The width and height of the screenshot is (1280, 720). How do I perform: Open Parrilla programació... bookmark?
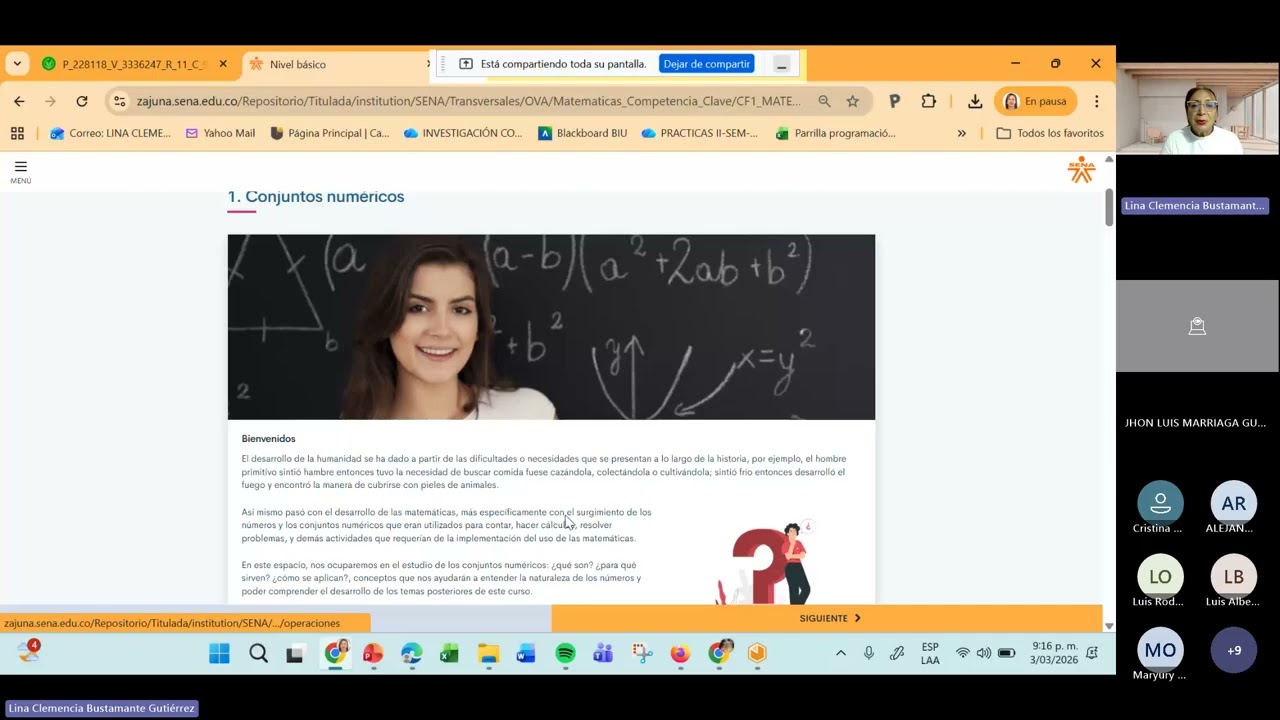click(x=835, y=133)
